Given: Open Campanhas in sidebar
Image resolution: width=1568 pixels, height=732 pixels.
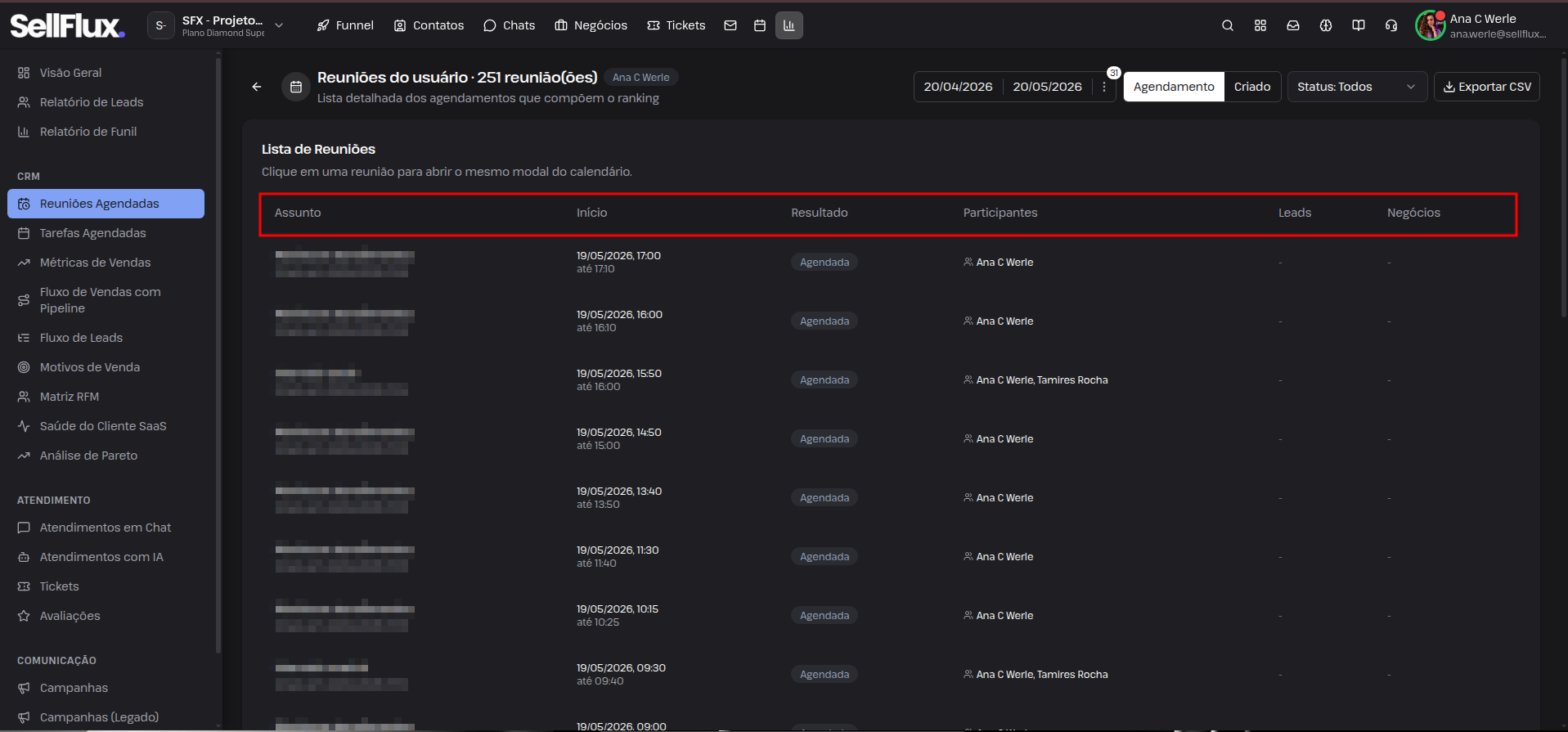Looking at the screenshot, I should coord(106,688).
